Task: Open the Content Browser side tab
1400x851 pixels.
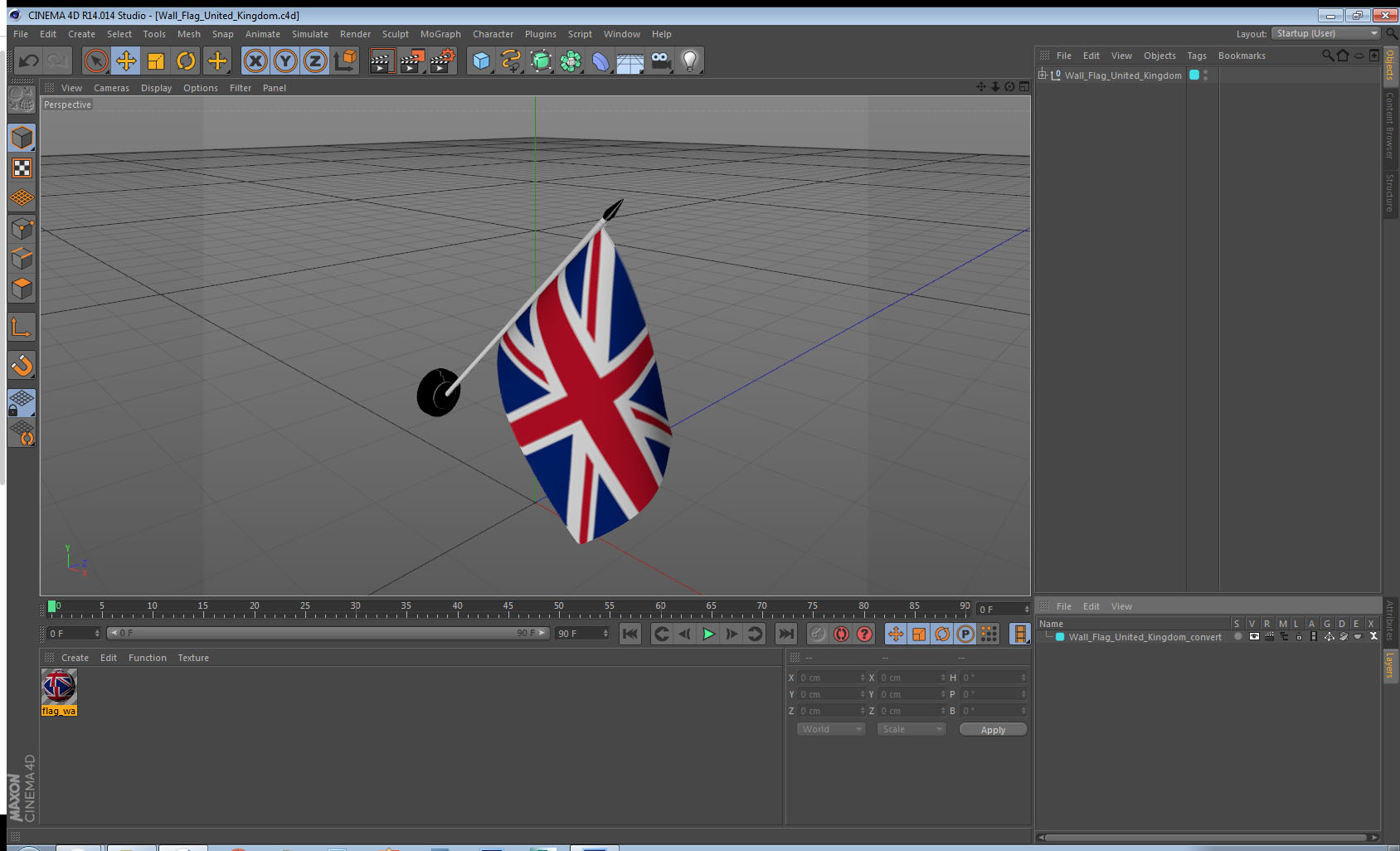Action: pyautogui.click(x=1390, y=124)
